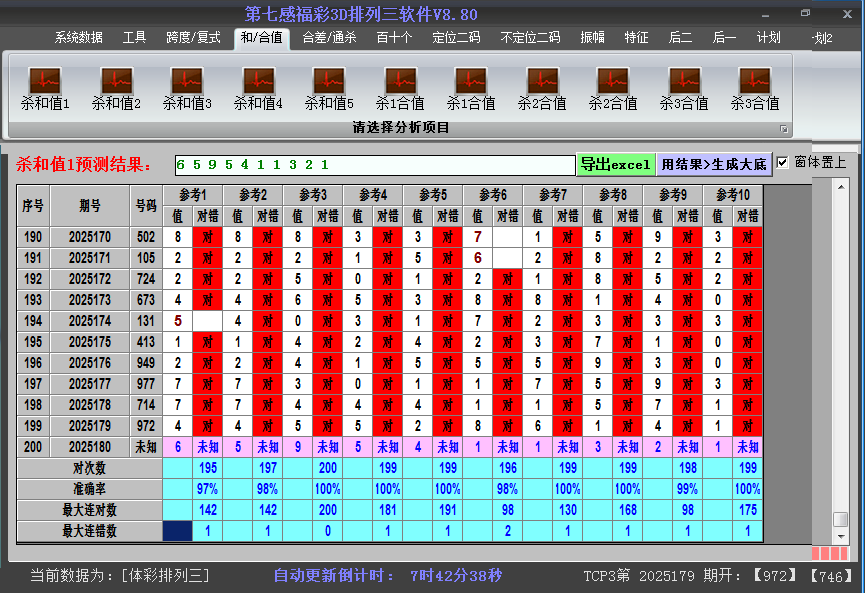Click the 杀和值1预测结果 red label
This screenshot has width=865, height=593.
pos(83,164)
